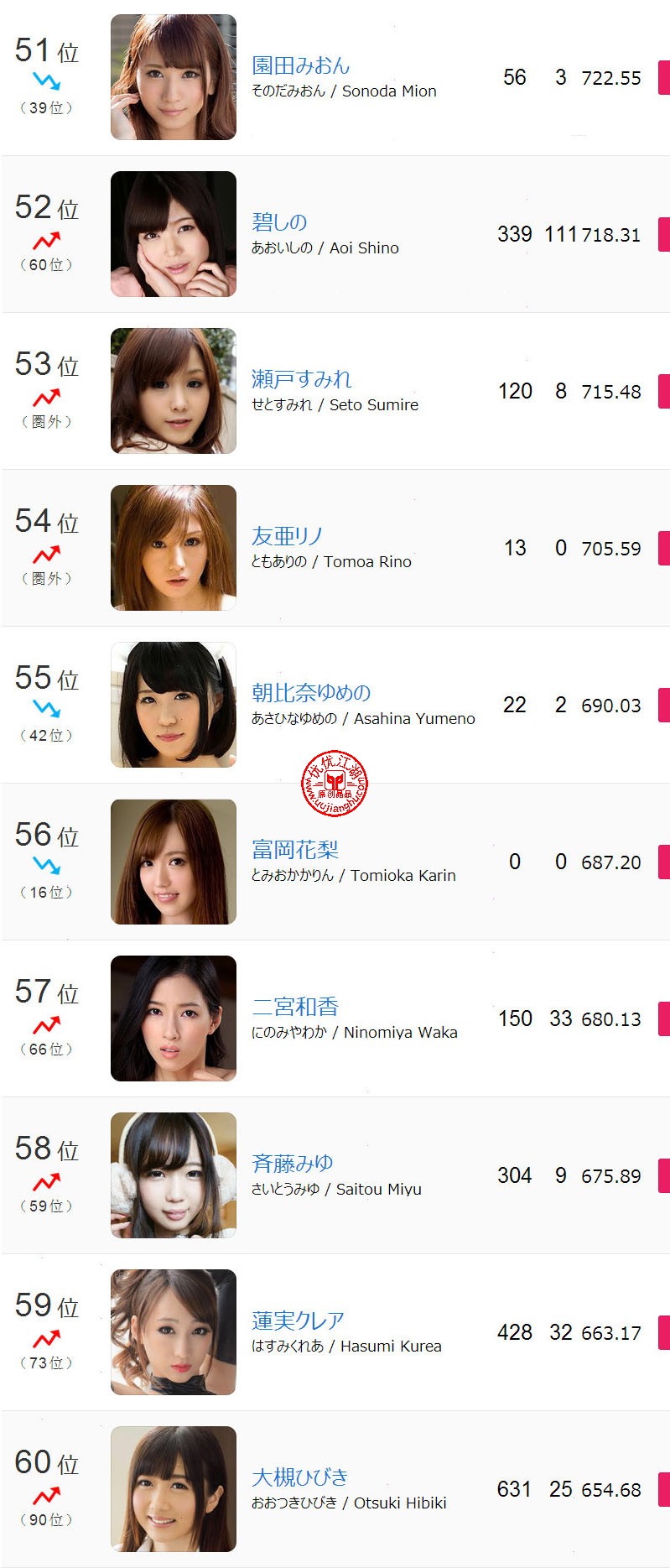Click the red up-trend arrow at rank 60
The height and width of the screenshot is (1568, 670).
(x=46, y=1496)
